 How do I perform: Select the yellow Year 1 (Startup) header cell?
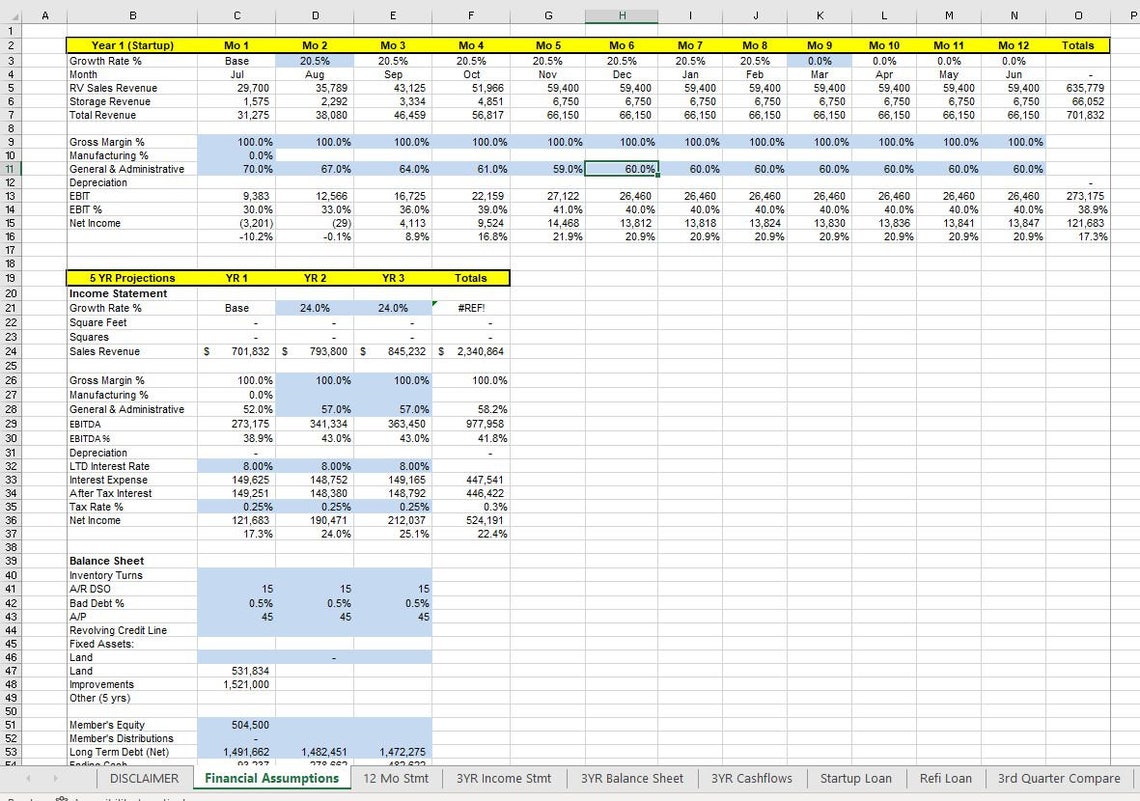point(132,45)
